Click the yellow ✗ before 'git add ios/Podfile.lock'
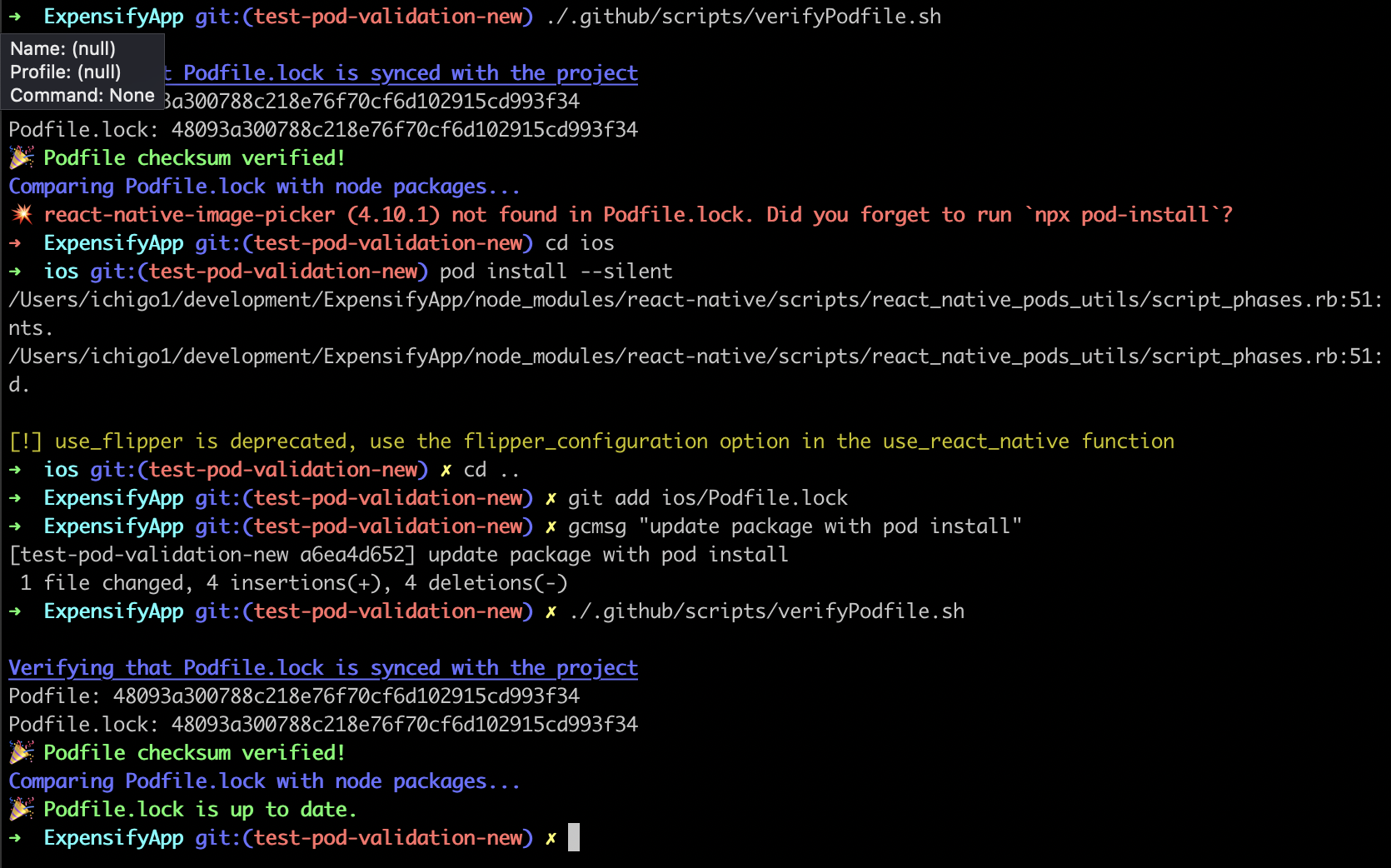Viewport: 1391px width, 868px height. tap(551, 498)
